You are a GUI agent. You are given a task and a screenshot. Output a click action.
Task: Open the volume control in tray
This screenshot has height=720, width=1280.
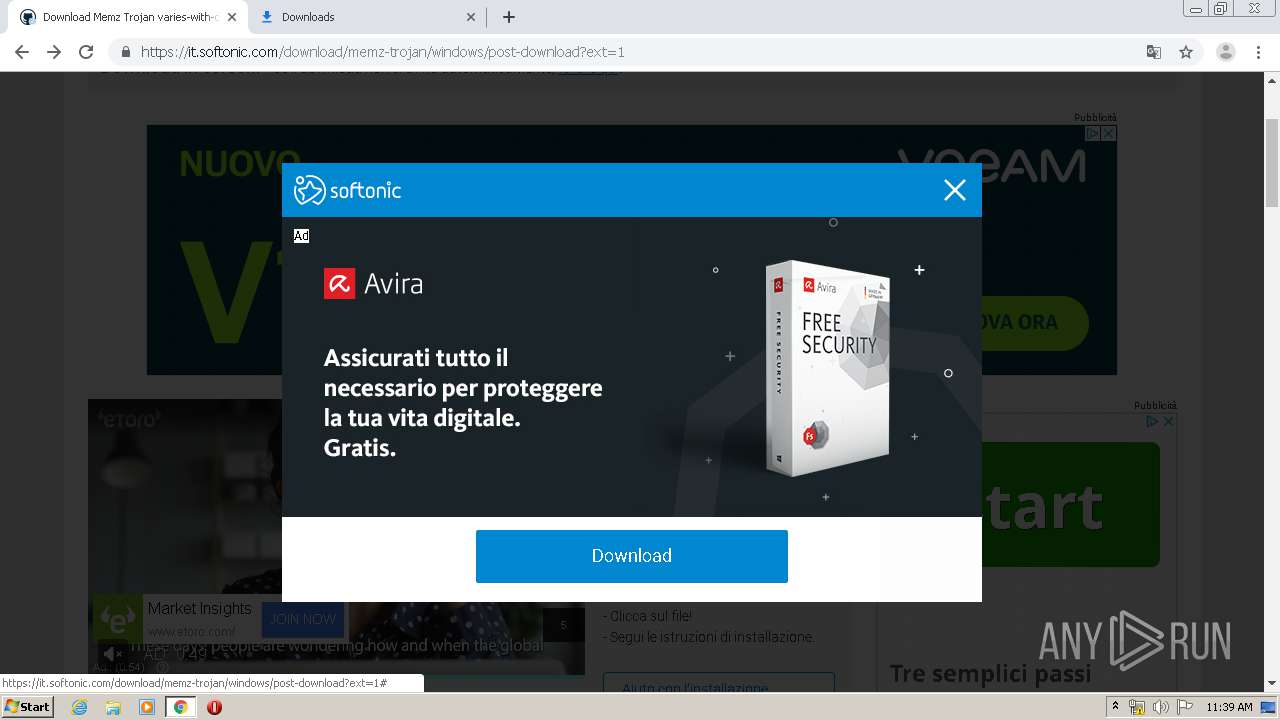point(1160,707)
